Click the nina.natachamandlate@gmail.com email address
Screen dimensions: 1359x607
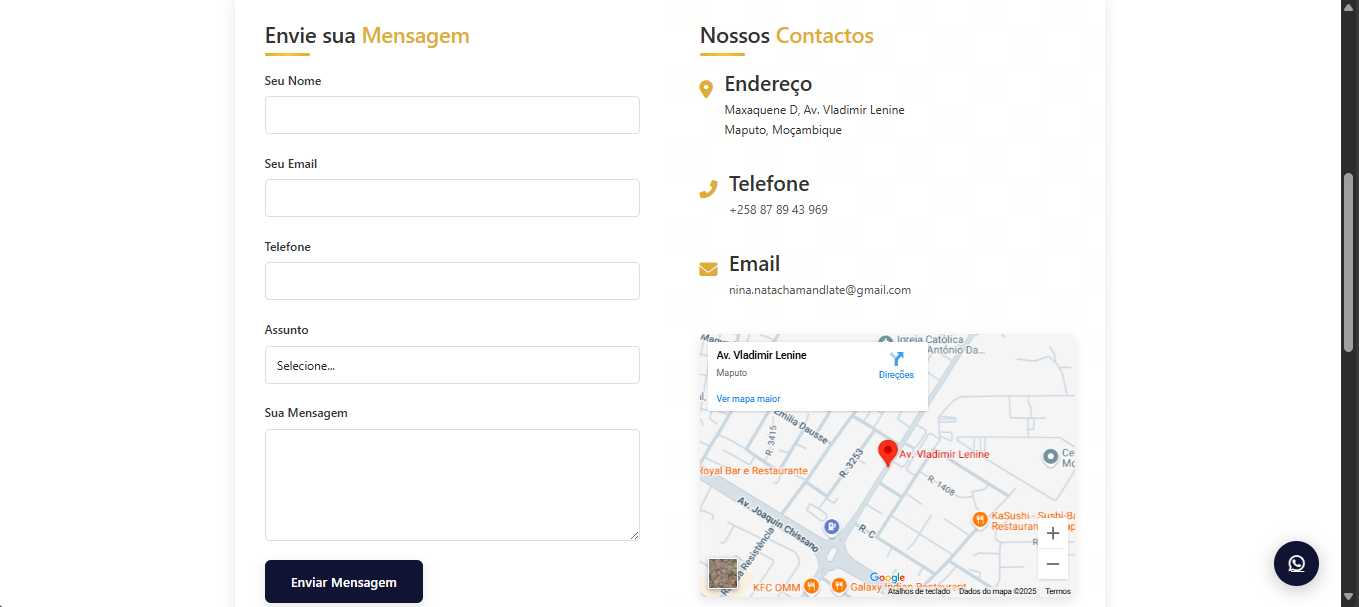[819, 290]
